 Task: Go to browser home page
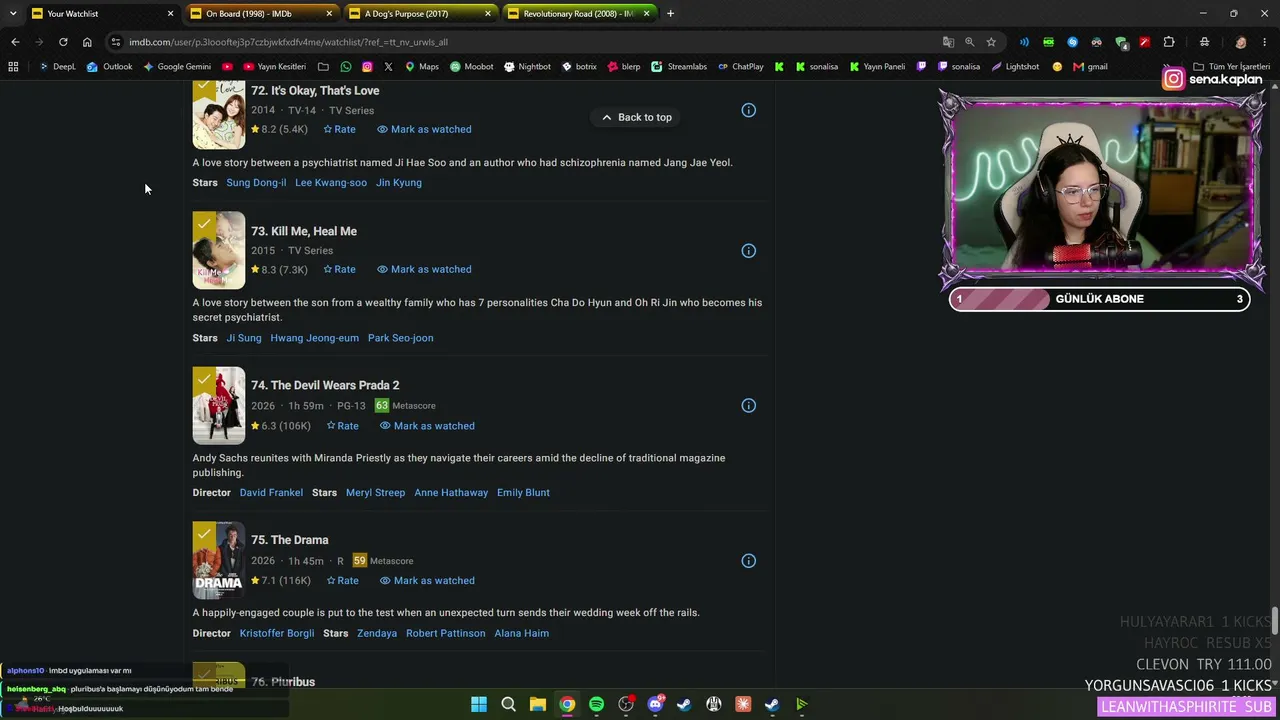87,42
